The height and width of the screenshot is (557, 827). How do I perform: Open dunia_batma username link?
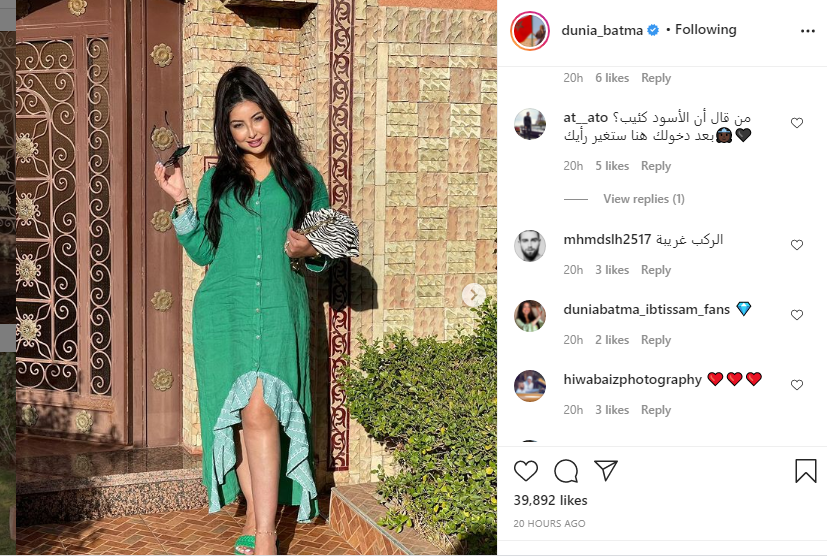602,31
